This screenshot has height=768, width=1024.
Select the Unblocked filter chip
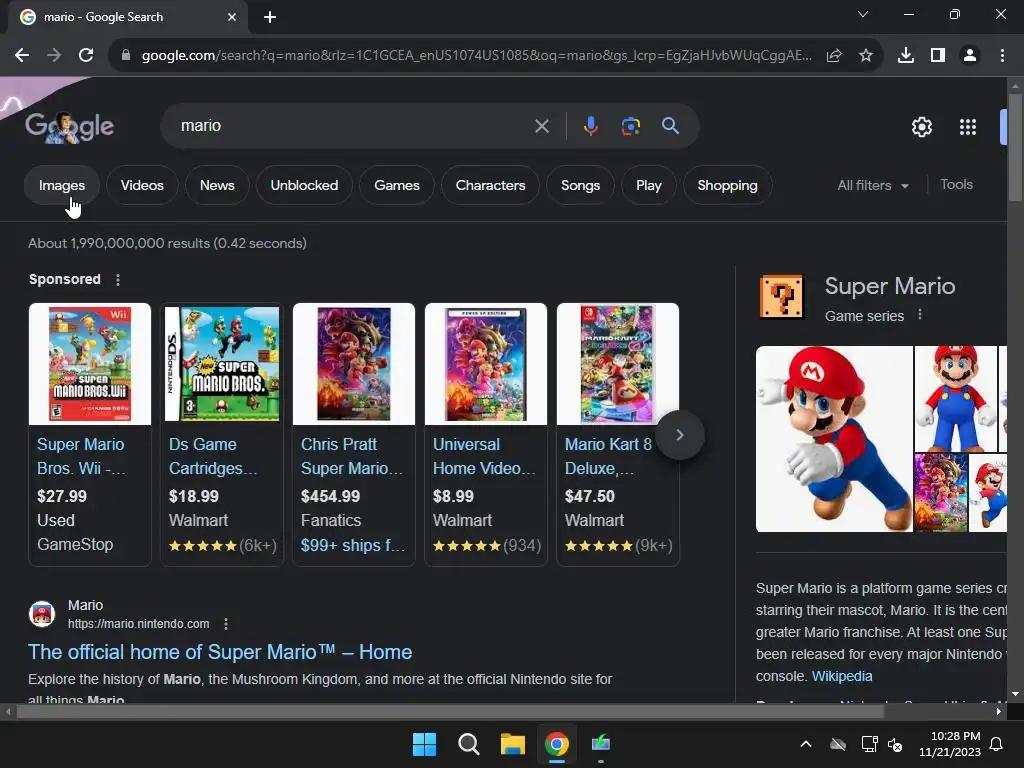[x=304, y=185]
